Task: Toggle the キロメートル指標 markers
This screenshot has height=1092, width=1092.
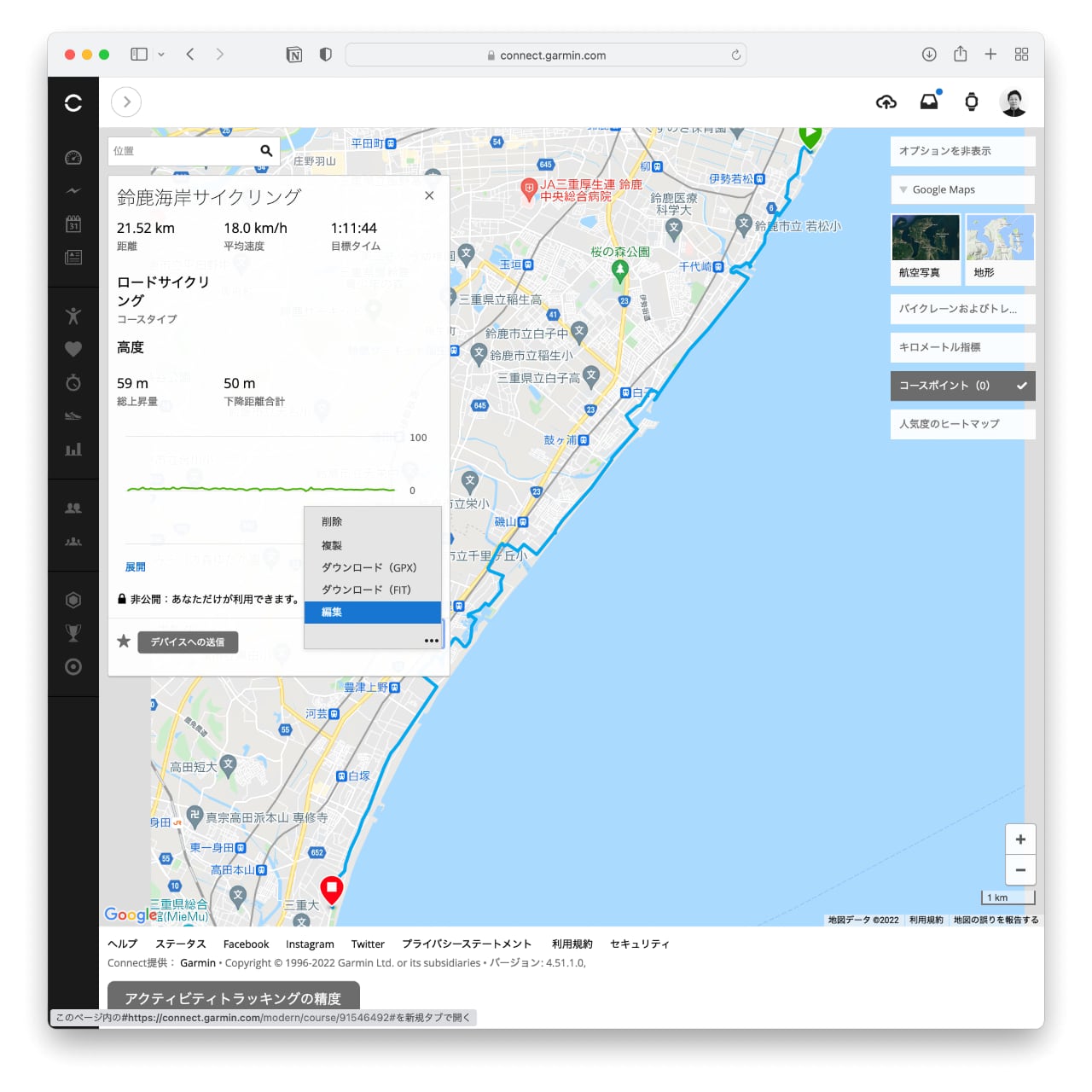Action: click(x=962, y=347)
